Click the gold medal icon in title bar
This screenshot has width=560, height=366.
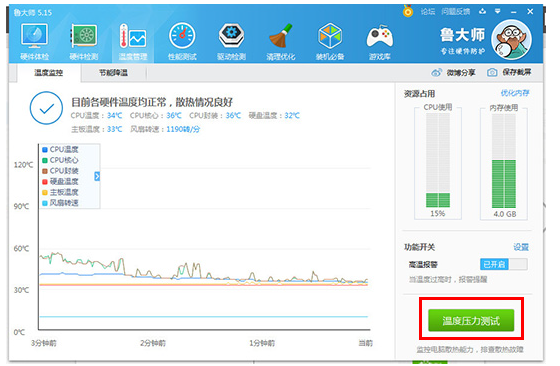pyautogui.click(x=408, y=11)
